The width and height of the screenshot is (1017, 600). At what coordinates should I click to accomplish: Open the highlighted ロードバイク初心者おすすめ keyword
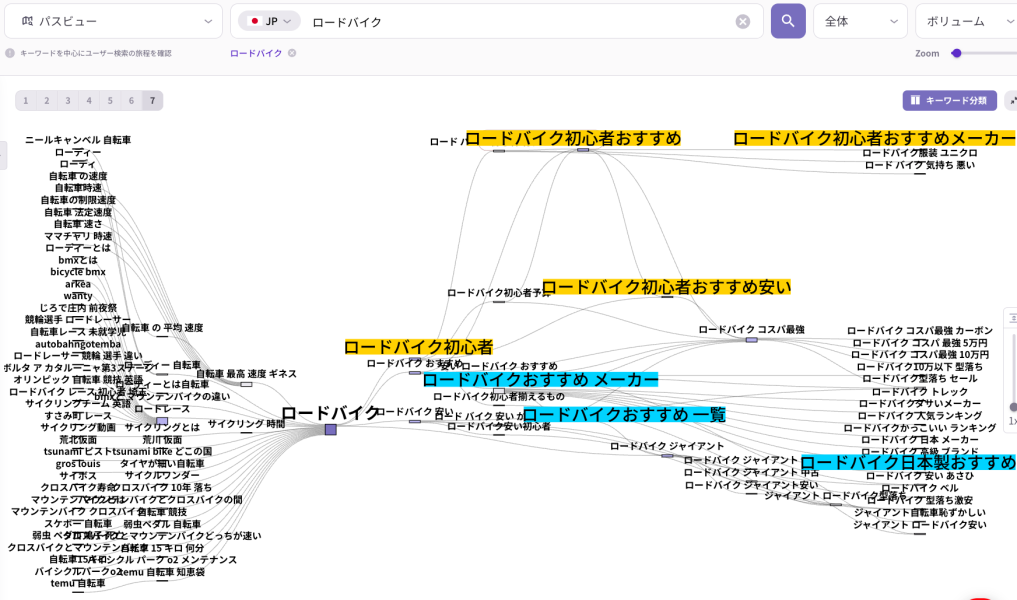577,139
